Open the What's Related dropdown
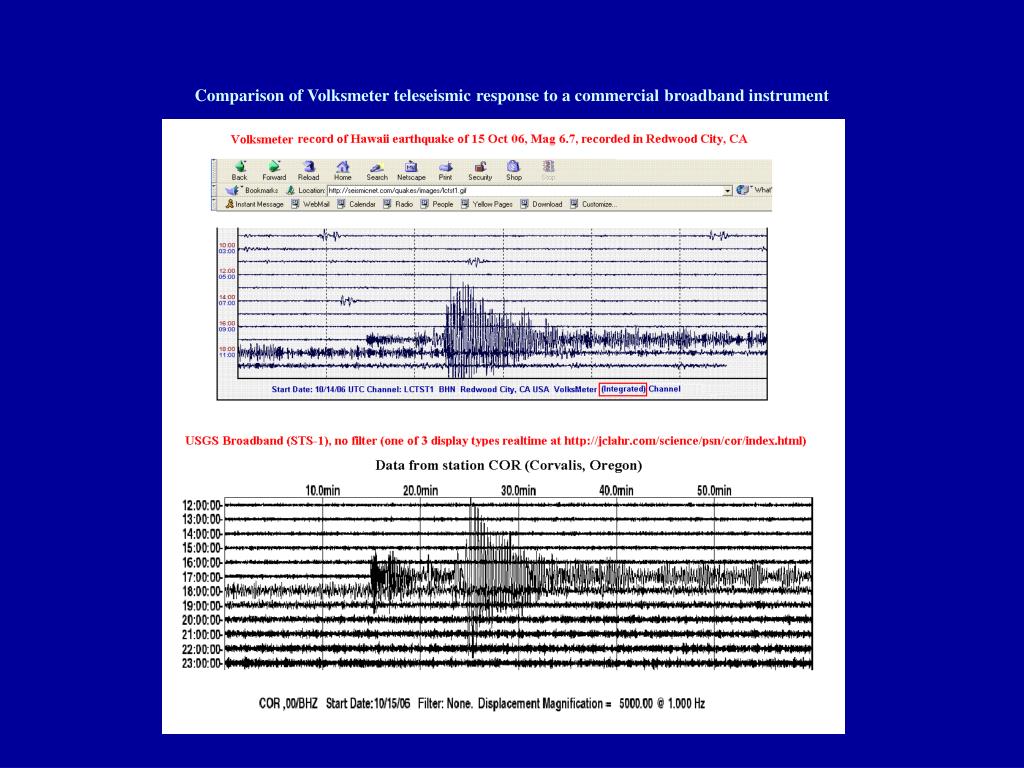This screenshot has height=768, width=1024. pos(754,190)
